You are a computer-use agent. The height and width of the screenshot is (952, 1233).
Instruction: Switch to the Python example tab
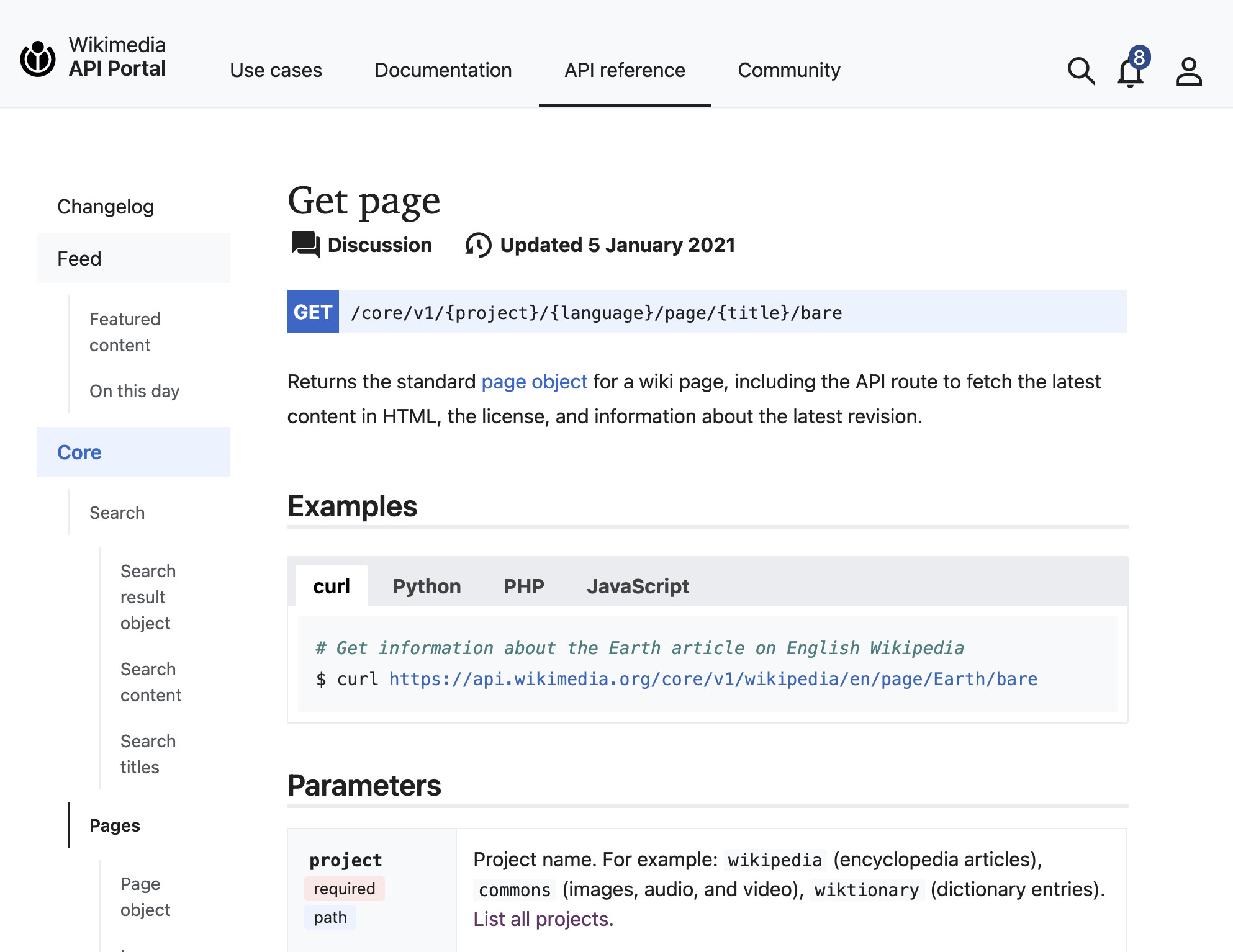[427, 586]
